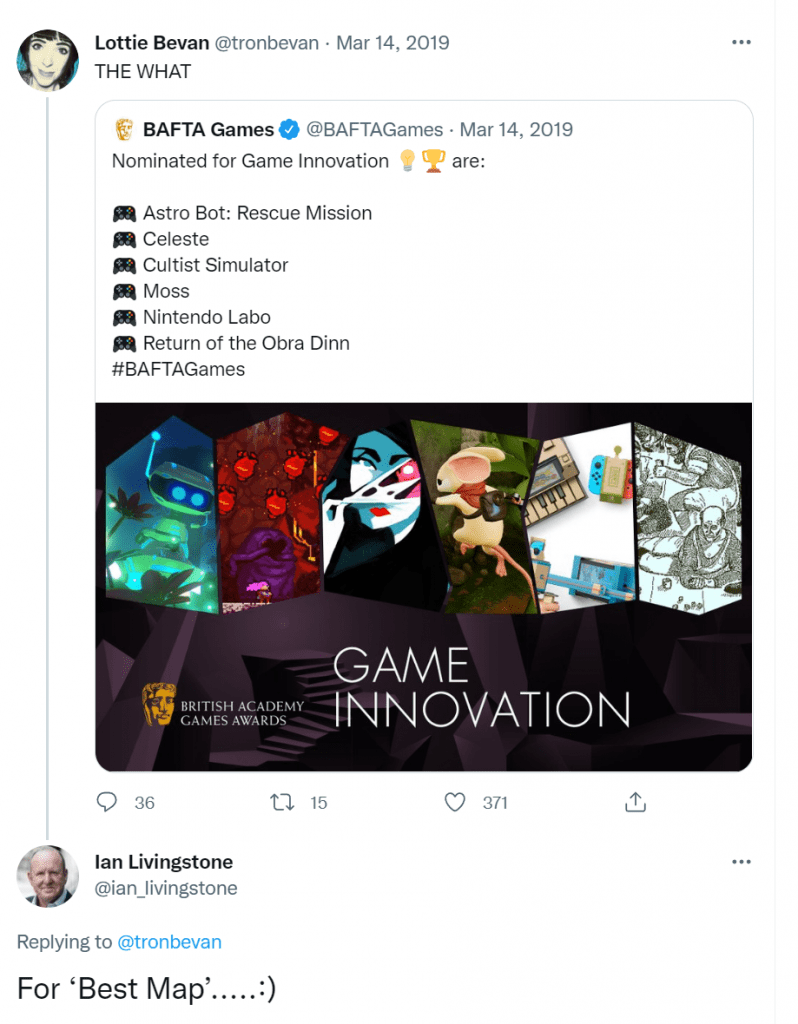Click the #BAFTAGames hashtag
The height and width of the screenshot is (1024, 798).
178,369
